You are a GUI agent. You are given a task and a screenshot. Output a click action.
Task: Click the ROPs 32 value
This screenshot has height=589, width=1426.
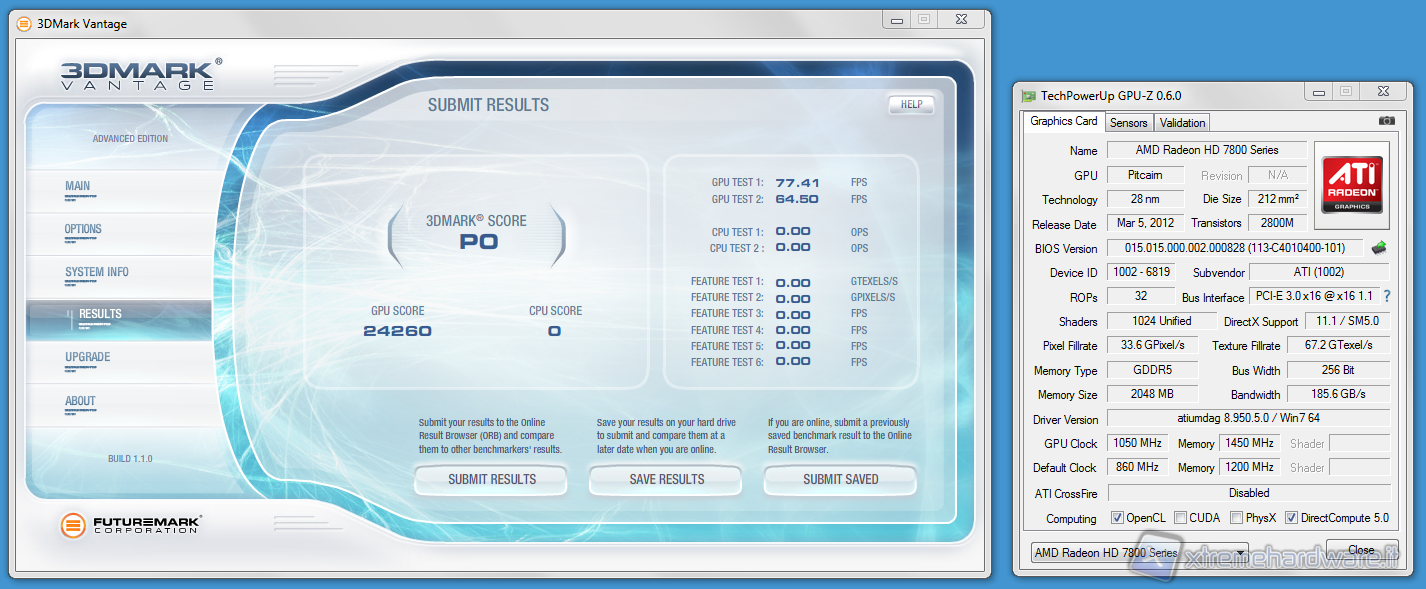coord(1141,296)
